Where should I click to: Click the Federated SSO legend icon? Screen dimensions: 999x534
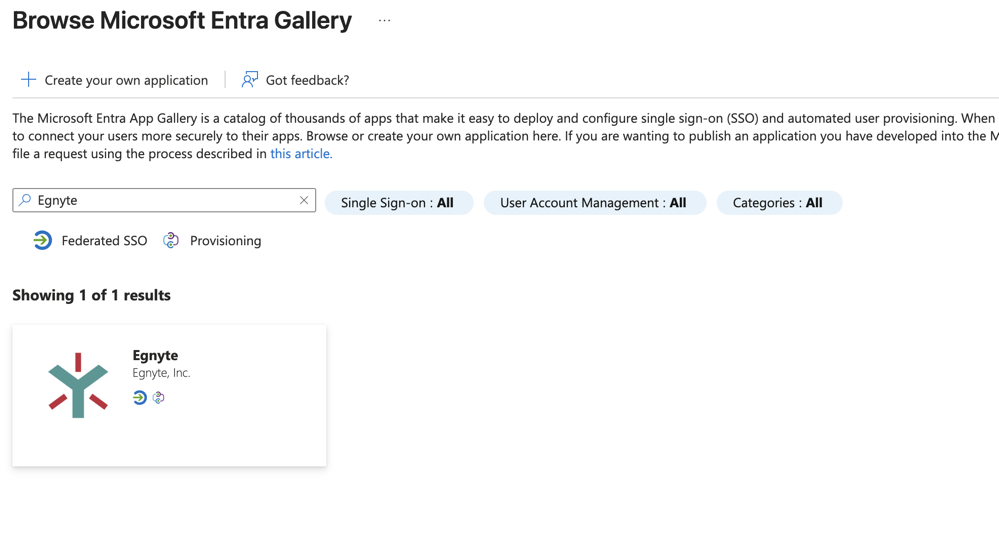(43, 240)
